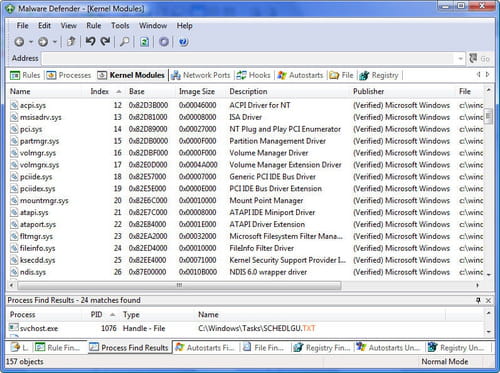Open the View menu
This screenshot has width=500, height=373.
[x=69, y=26]
